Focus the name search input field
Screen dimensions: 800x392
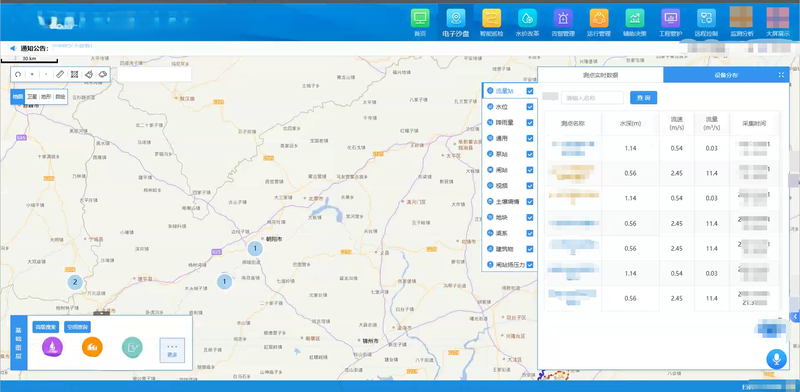[x=592, y=97]
